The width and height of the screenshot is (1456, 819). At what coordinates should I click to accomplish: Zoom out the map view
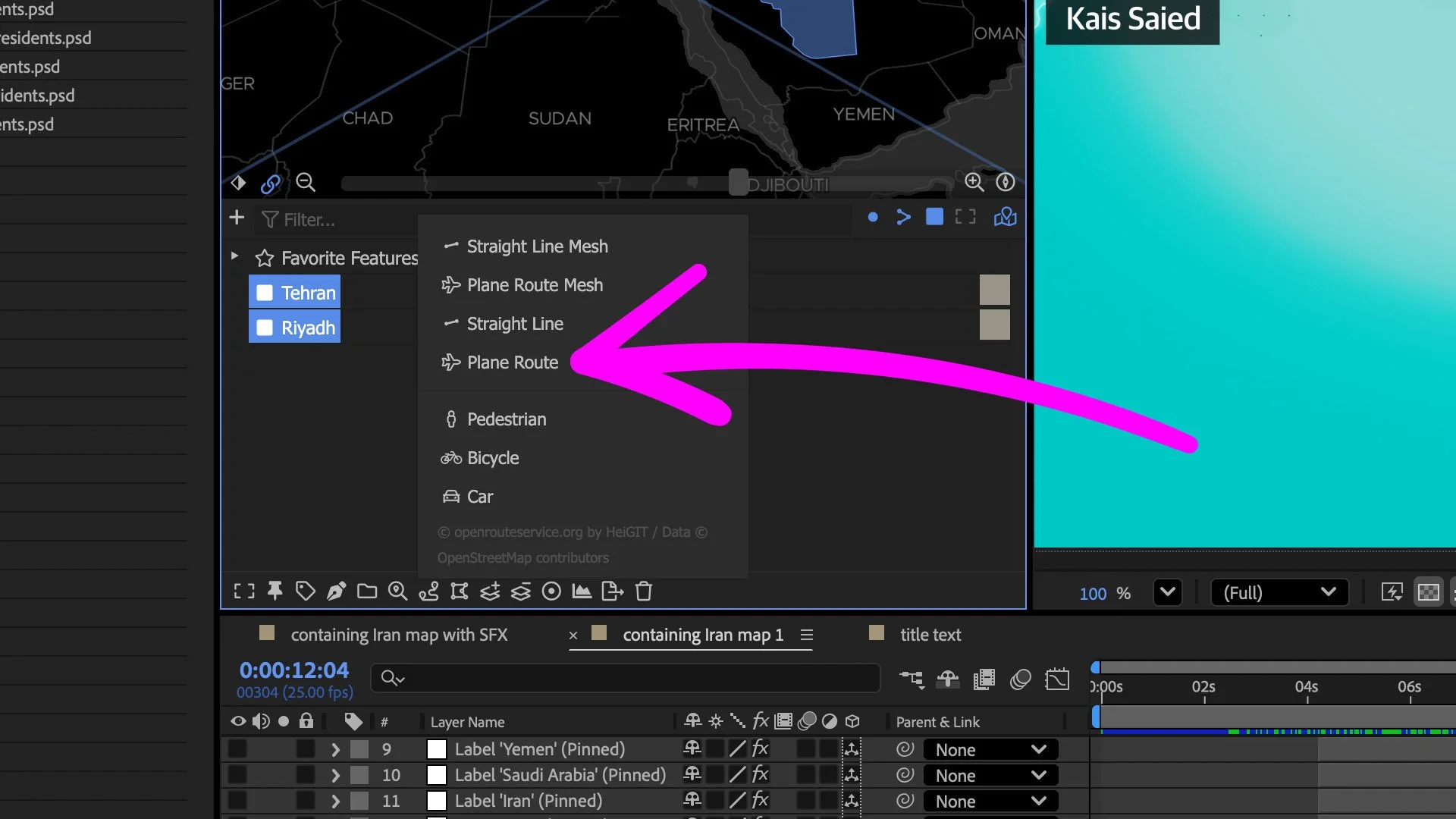[x=306, y=183]
